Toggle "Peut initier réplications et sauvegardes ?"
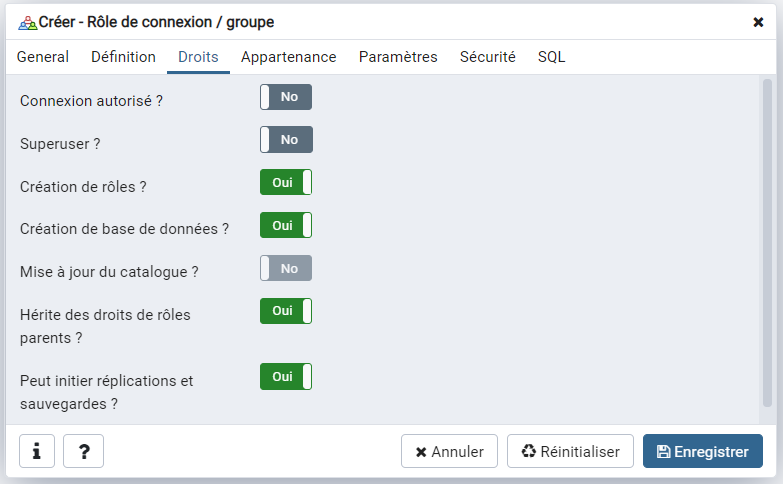 tap(286, 377)
